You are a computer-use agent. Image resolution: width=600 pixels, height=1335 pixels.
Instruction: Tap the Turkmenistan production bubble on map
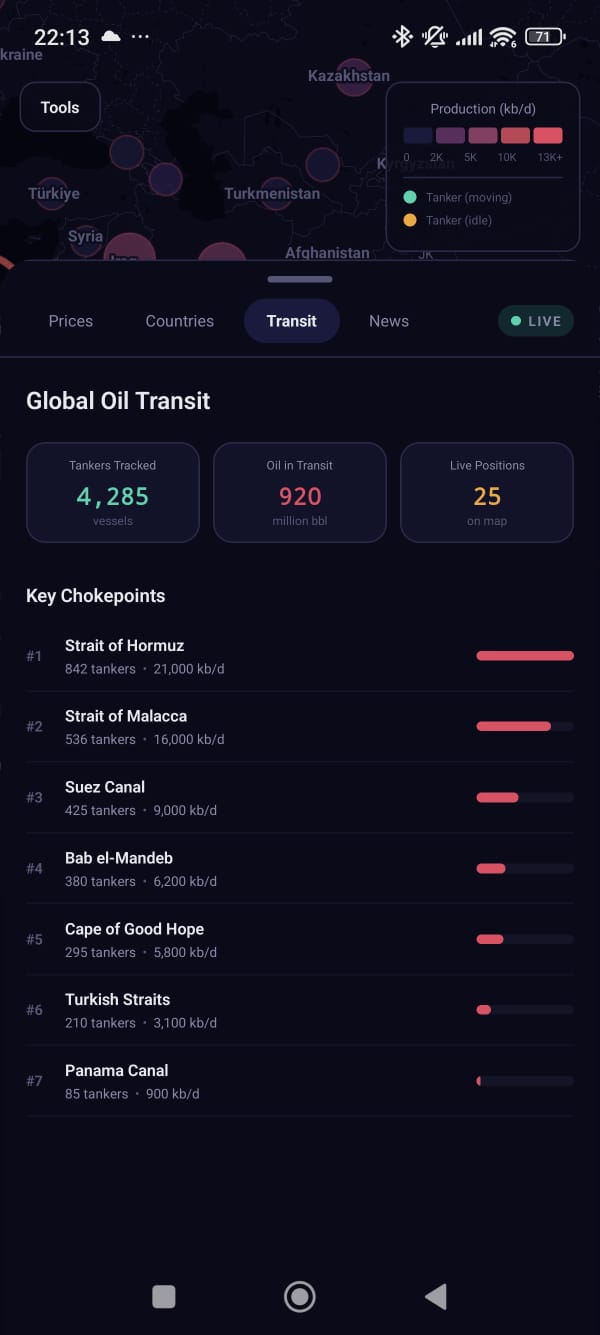(277, 193)
